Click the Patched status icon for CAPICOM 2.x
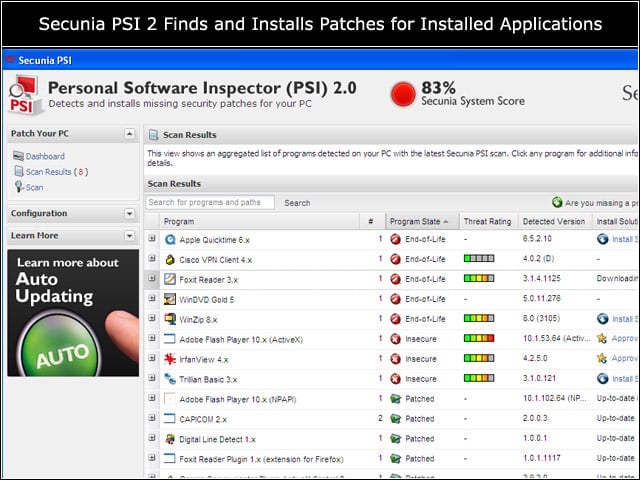640x480 pixels. pyautogui.click(x=395, y=418)
